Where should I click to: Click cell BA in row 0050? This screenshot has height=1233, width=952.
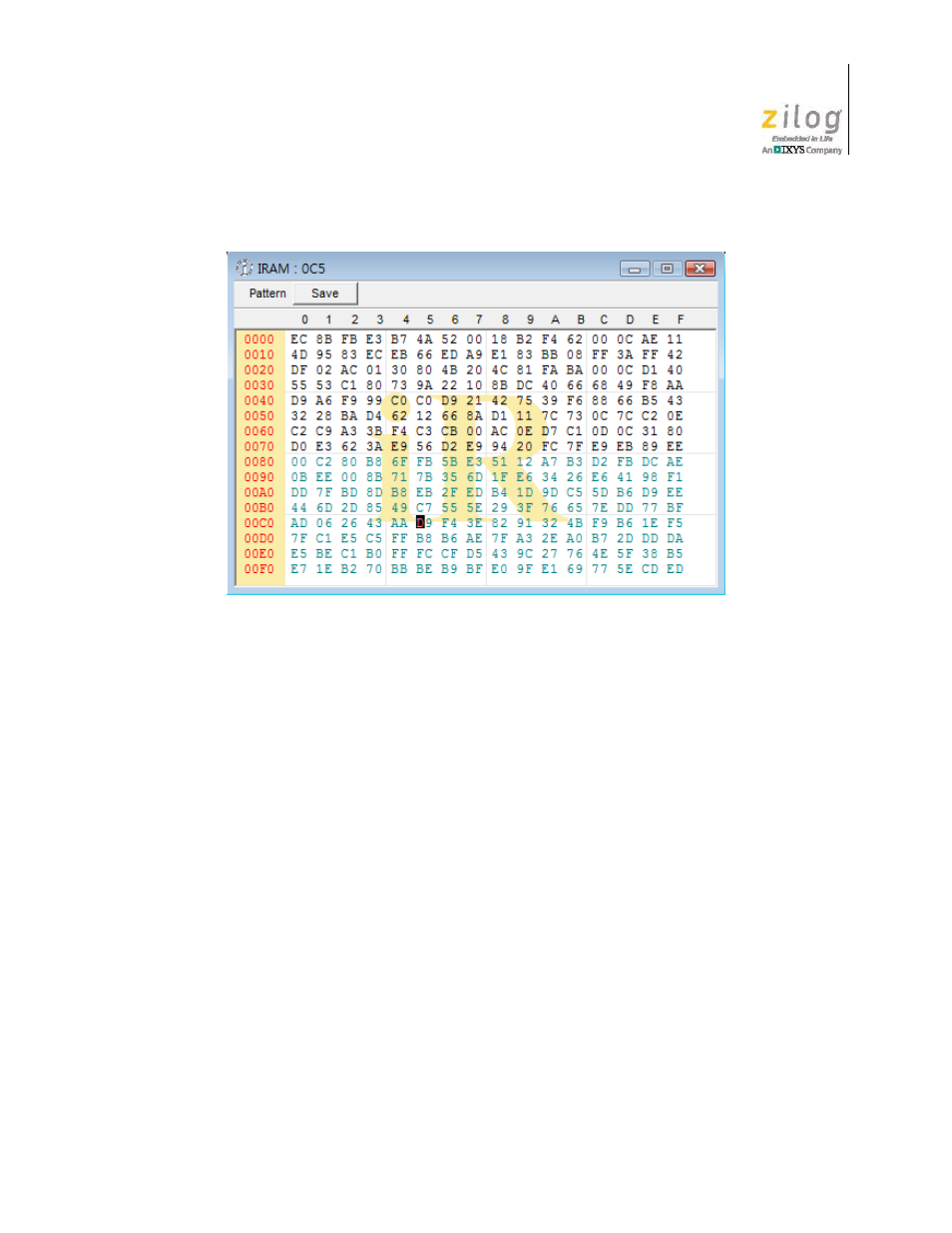(x=349, y=416)
